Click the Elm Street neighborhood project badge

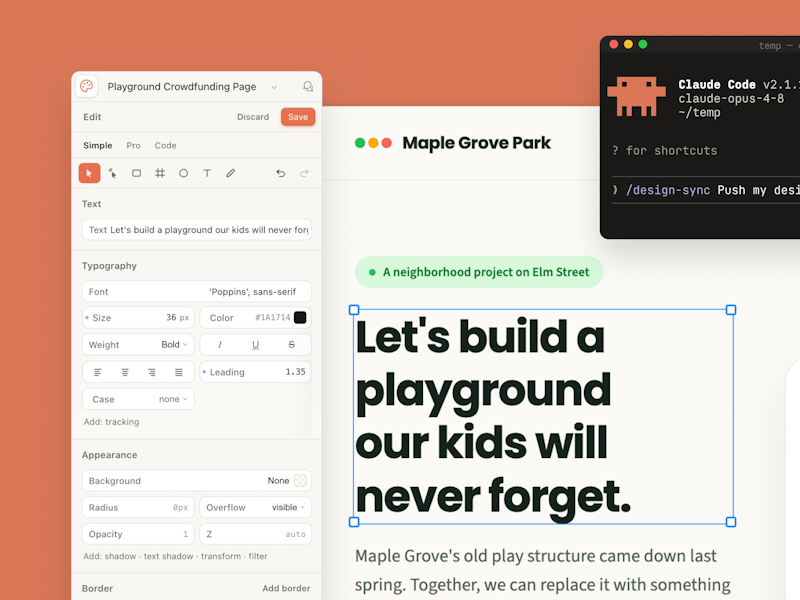click(479, 272)
